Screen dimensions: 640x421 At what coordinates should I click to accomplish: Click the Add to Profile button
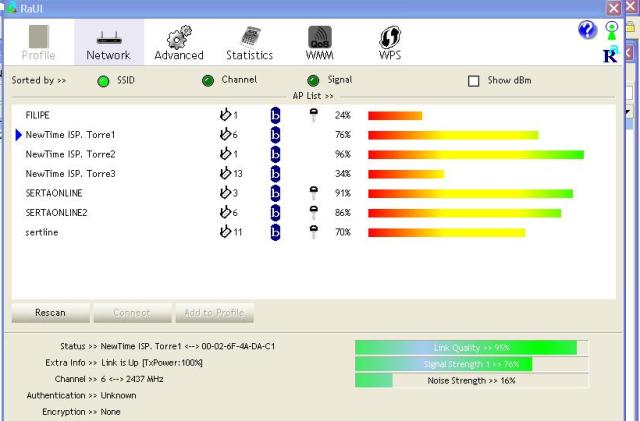214,313
